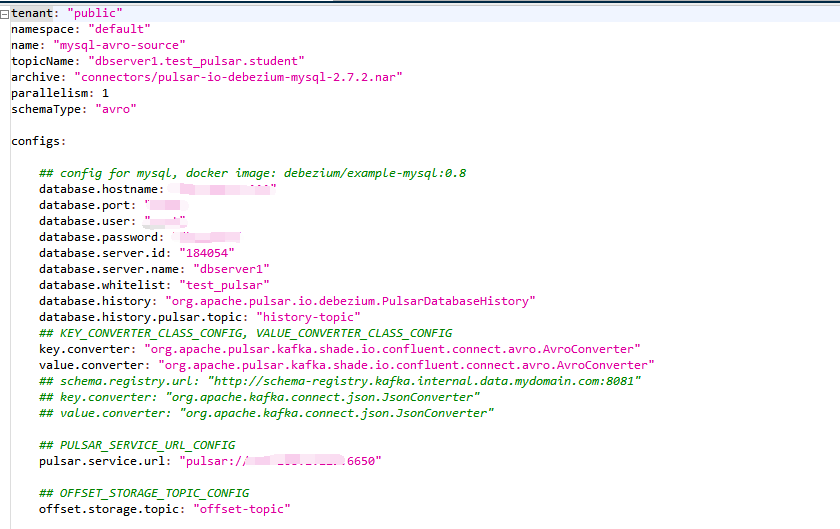Select the "history-topic" value

click(x=308, y=317)
